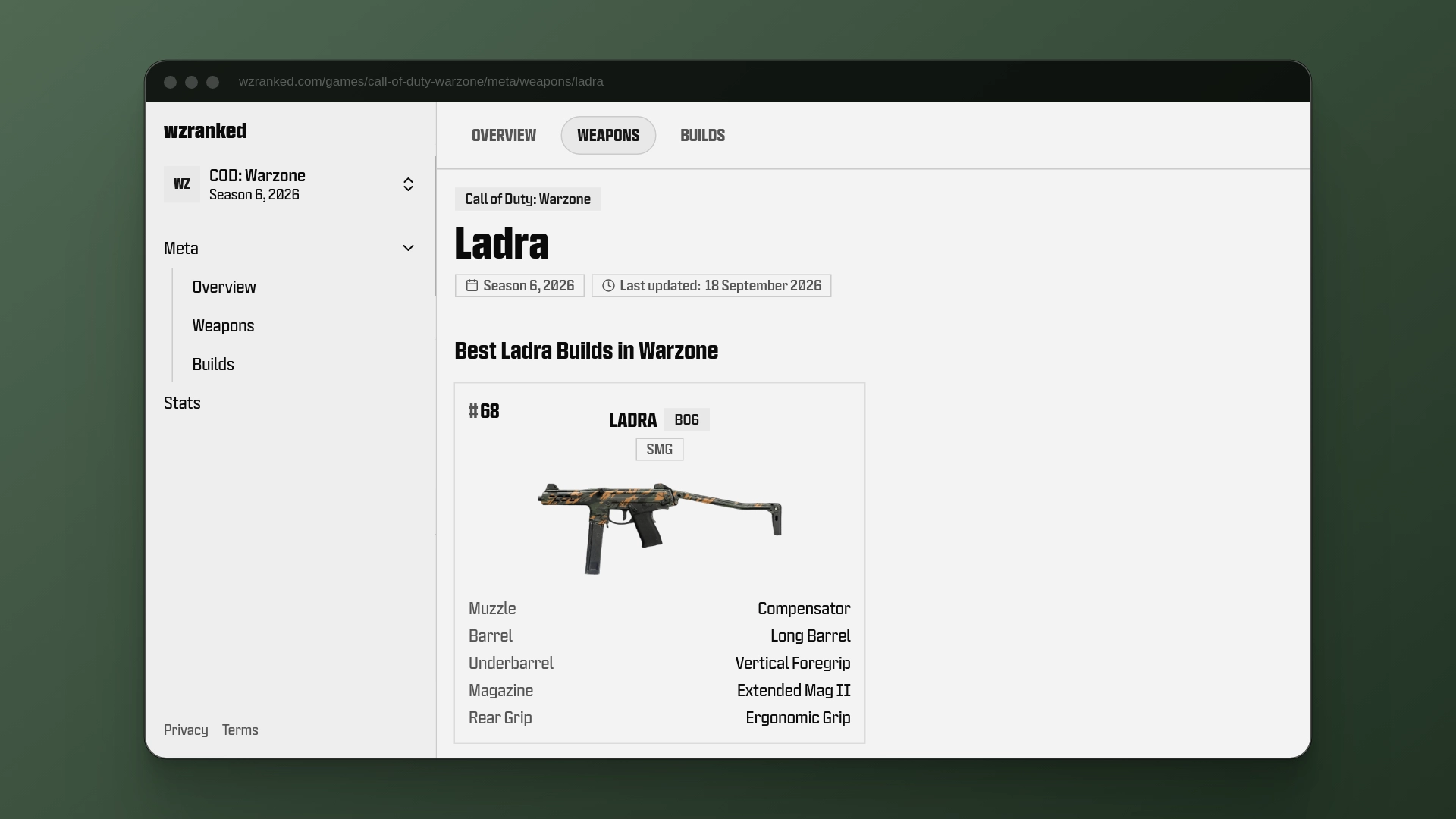Image resolution: width=1456 pixels, height=819 pixels.
Task: Click the SMG class badge
Action: [x=659, y=449]
